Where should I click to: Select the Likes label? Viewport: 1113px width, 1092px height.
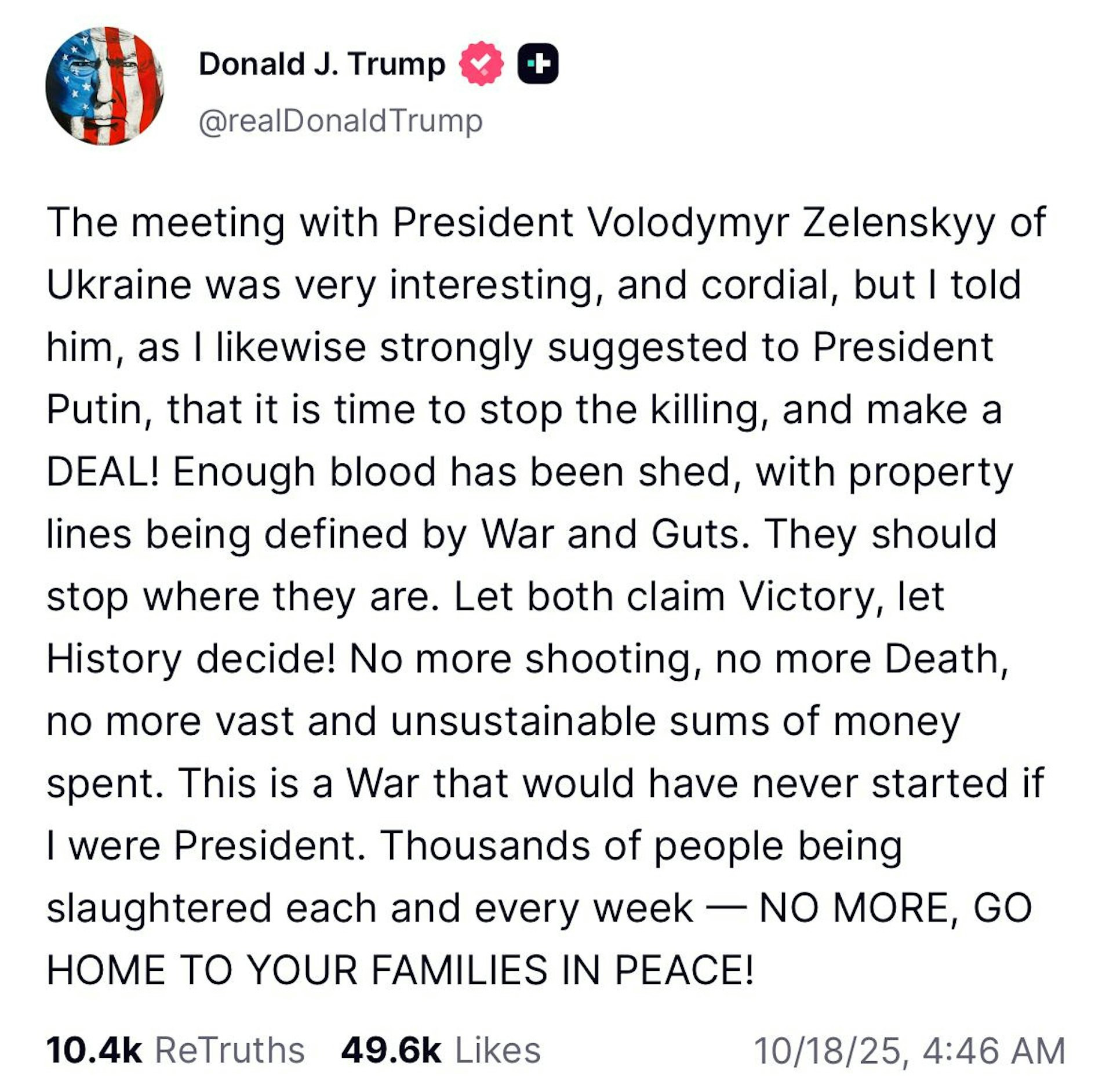point(497,1050)
